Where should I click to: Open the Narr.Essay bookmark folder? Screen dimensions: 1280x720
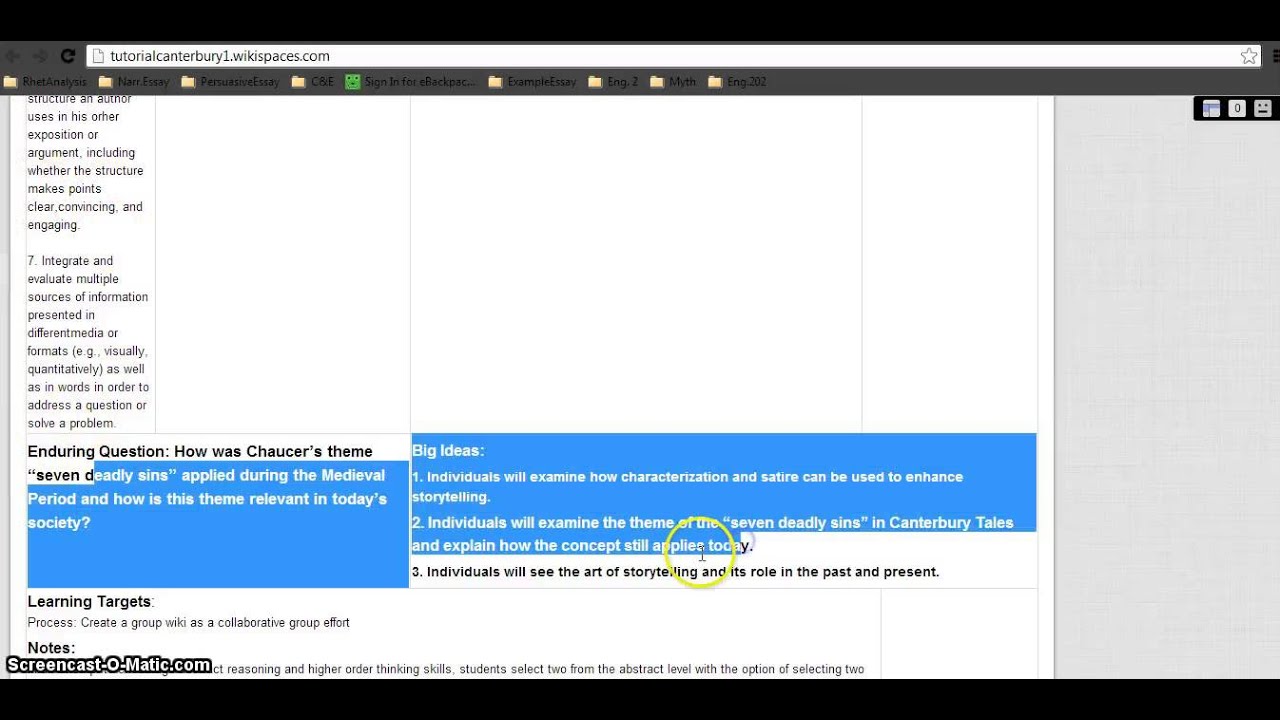[x=134, y=82]
